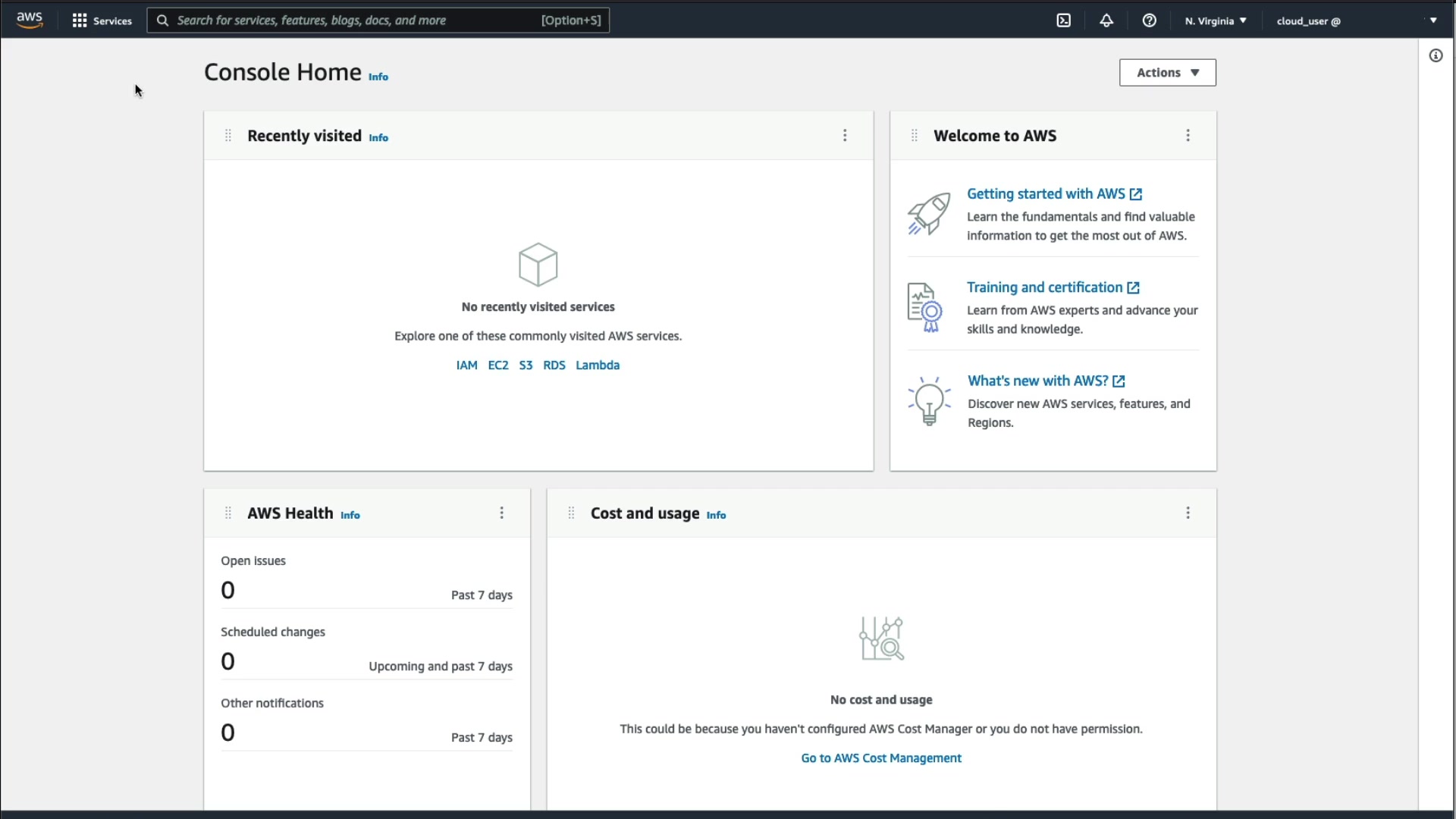Click the Info link next to Console Home
The height and width of the screenshot is (819, 1456).
coord(378,77)
